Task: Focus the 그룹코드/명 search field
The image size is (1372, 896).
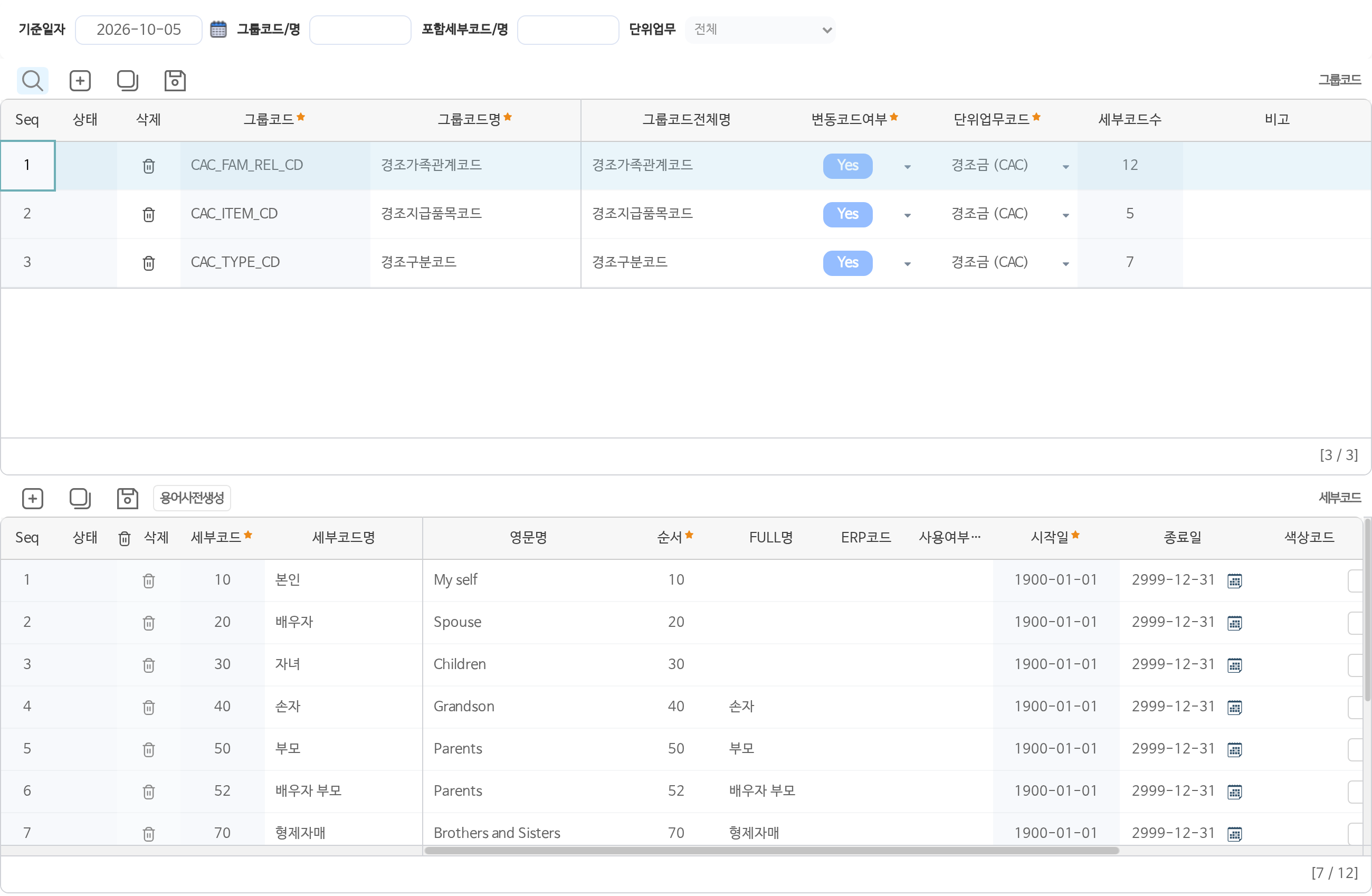Action: pyautogui.click(x=360, y=30)
